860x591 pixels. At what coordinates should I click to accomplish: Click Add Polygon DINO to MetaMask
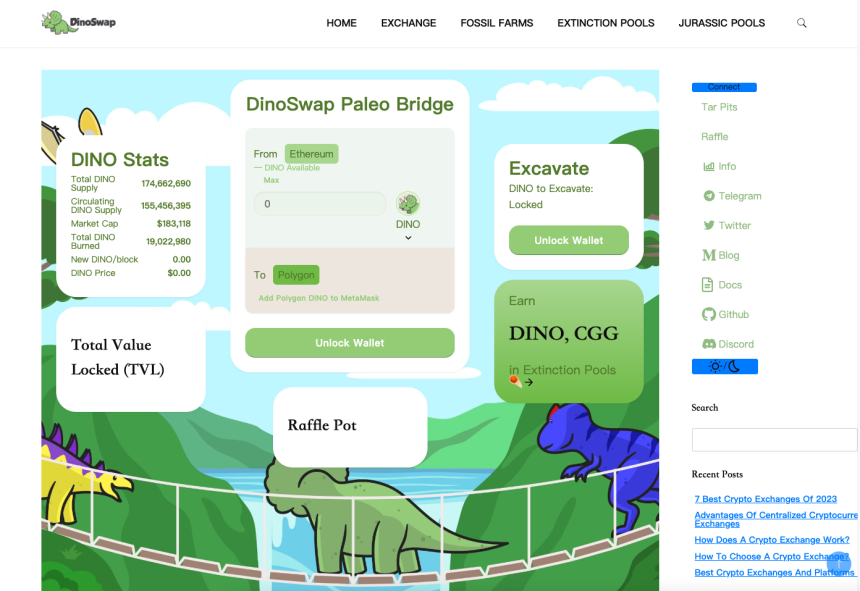point(318,298)
